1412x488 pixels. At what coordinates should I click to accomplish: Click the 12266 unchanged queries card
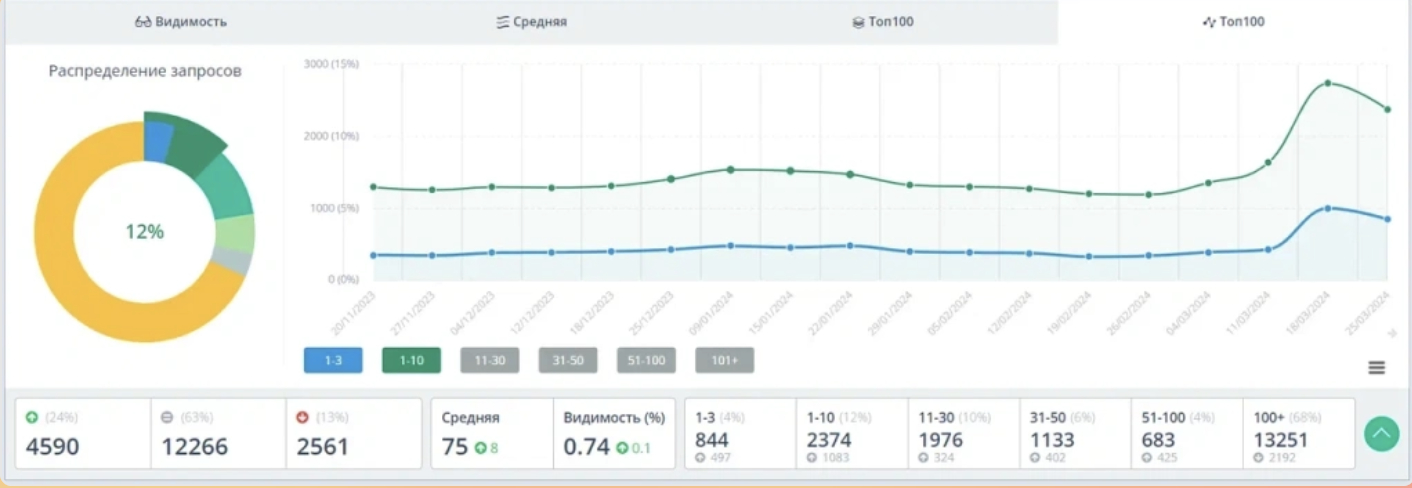click(x=218, y=433)
